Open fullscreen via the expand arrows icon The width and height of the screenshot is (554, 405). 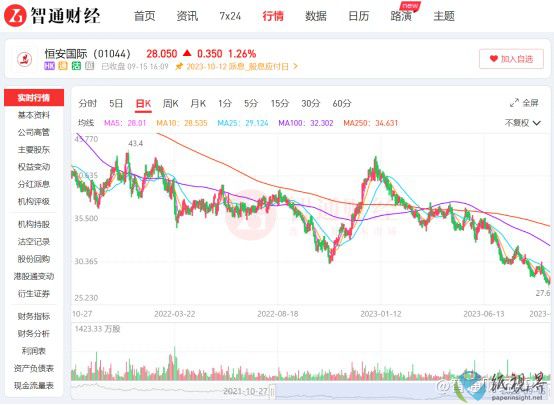[x=514, y=103]
